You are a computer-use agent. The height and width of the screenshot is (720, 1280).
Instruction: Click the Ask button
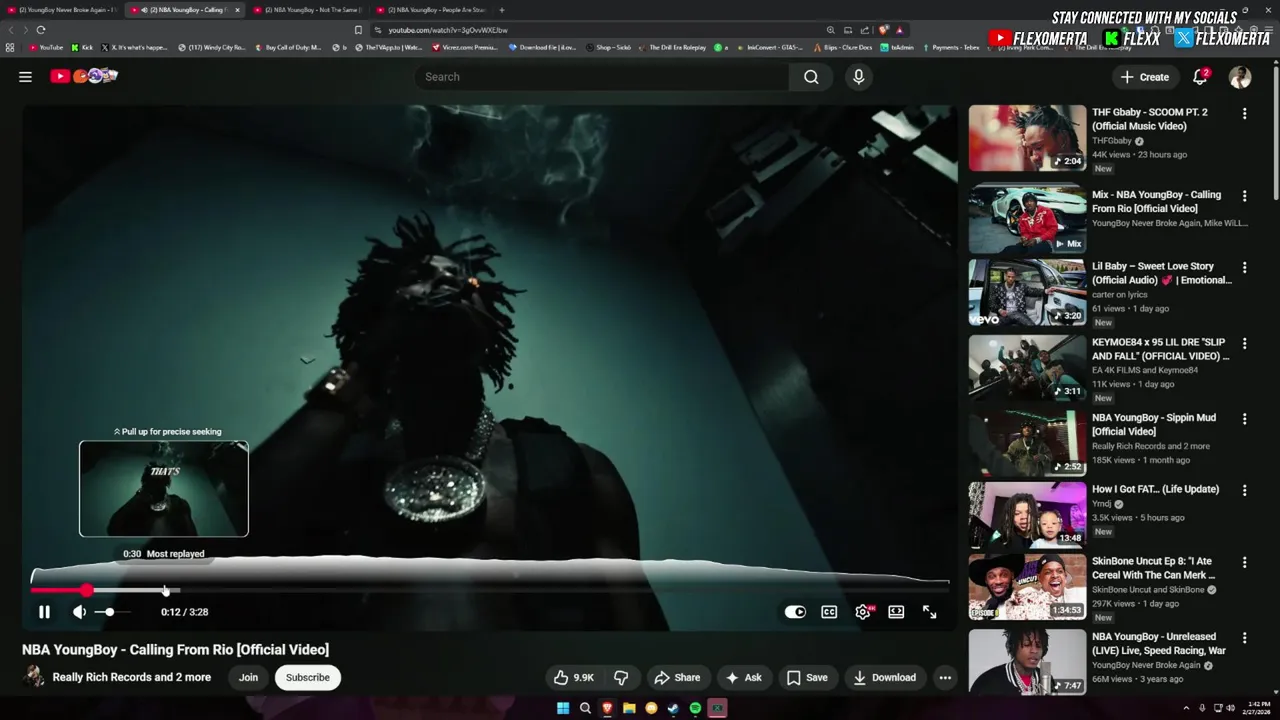(x=743, y=677)
